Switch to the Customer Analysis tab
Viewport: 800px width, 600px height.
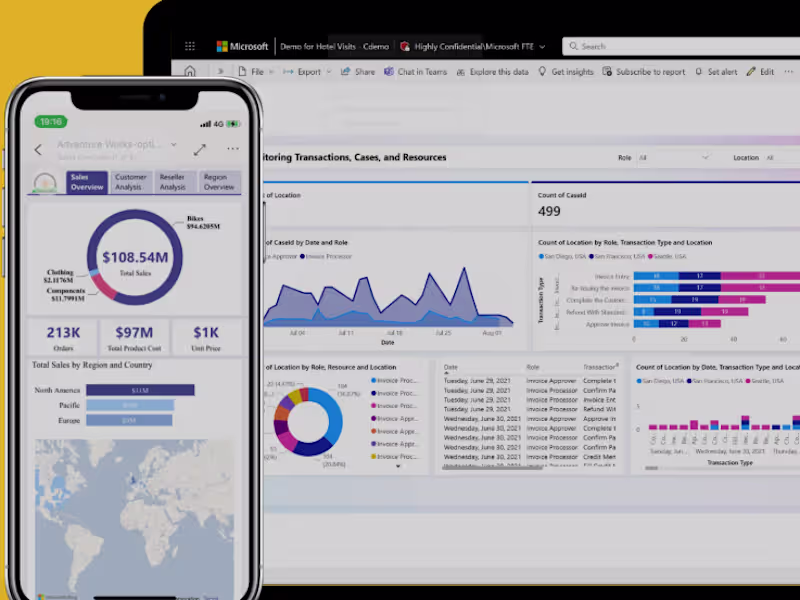pyautogui.click(x=130, y=181)
